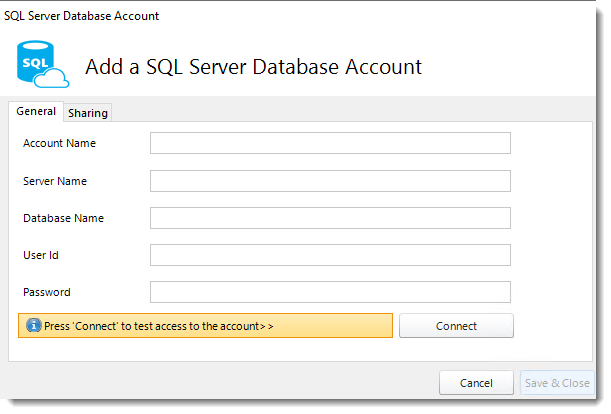611x414 pixels.
Task: Click the 'Press Connect to test access' message
Action: [x=159, y=326]
